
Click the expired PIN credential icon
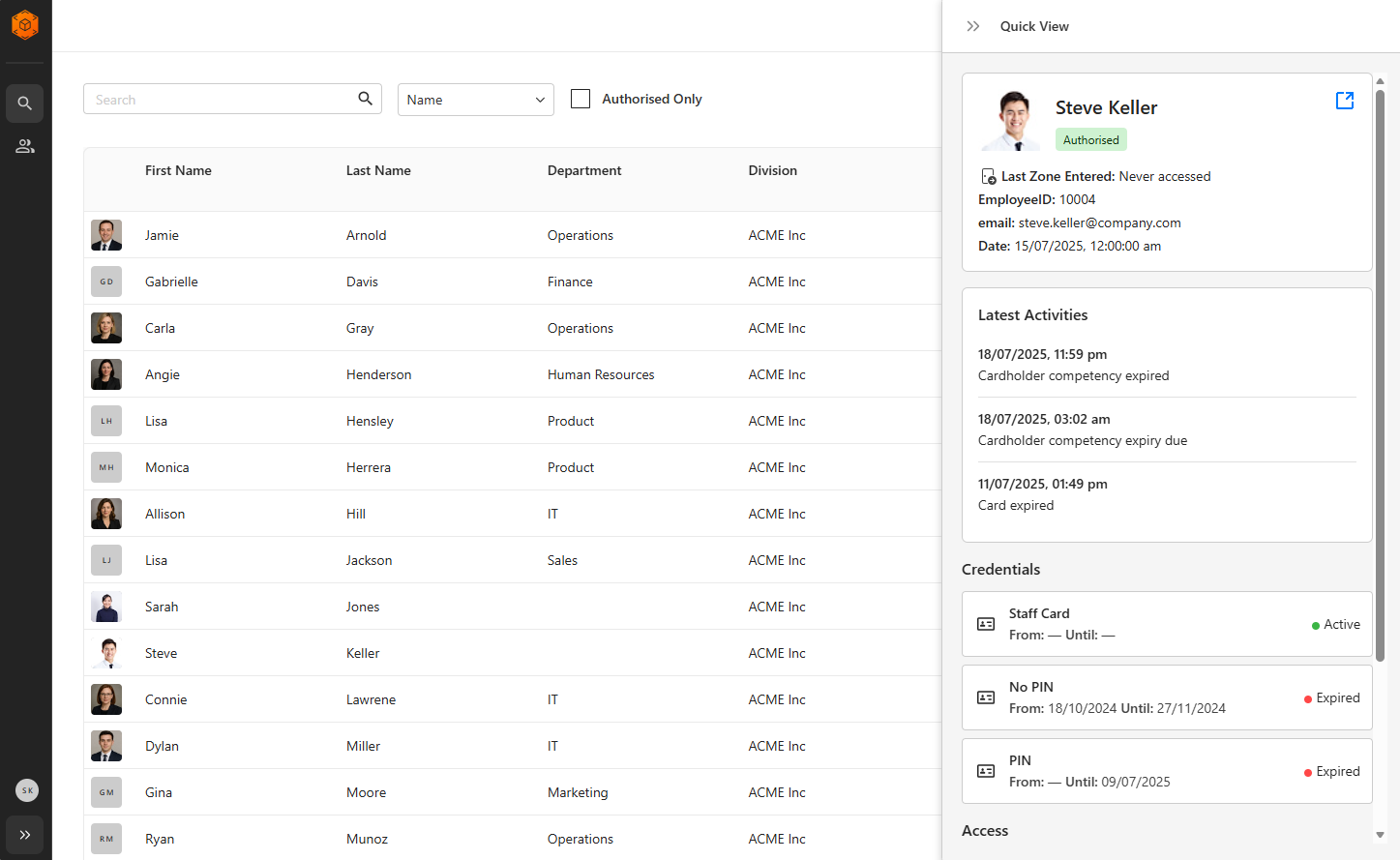[x=986, y=771]
